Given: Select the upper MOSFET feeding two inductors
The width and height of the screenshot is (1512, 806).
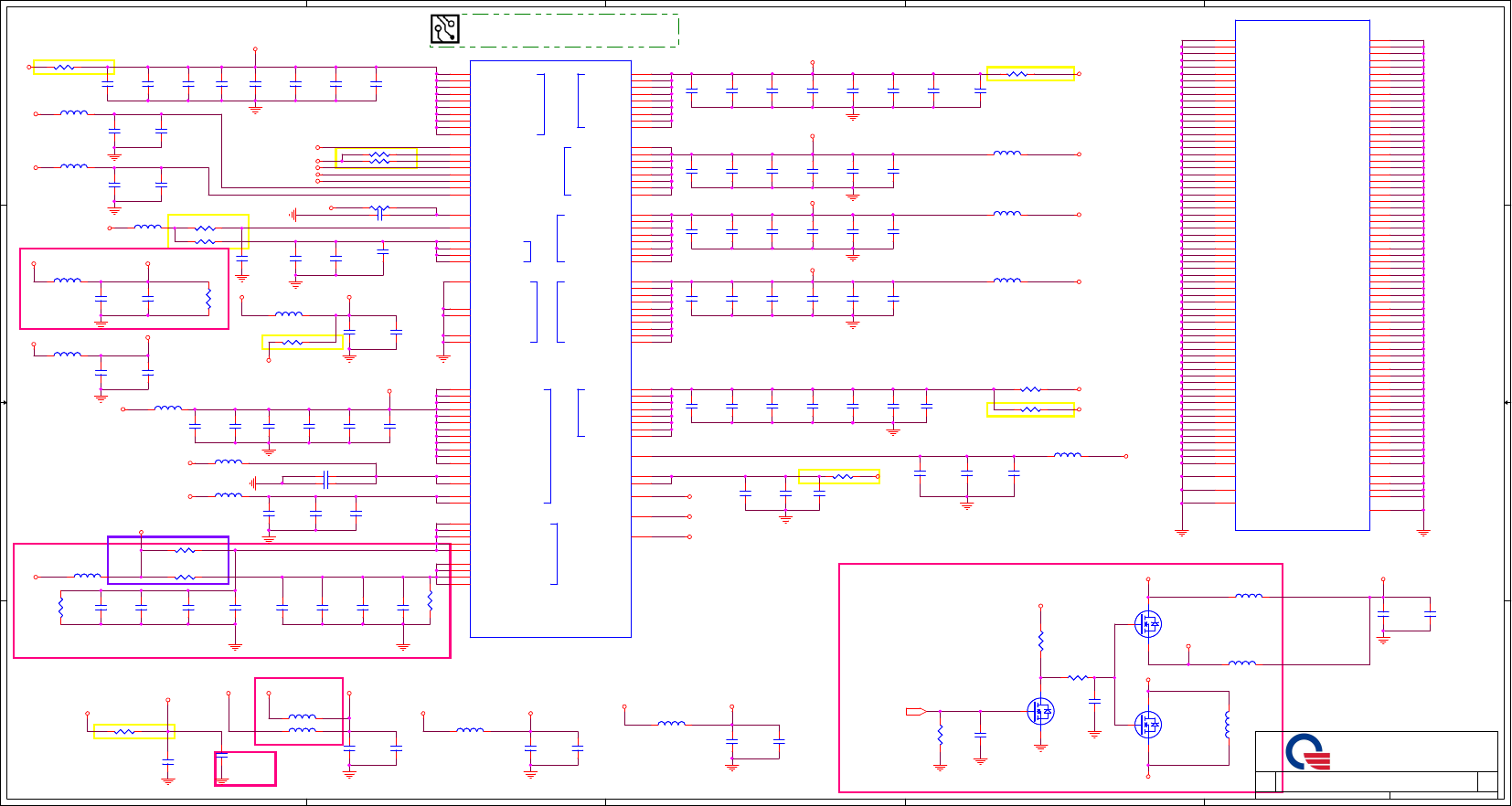Looking at the screenshot, I should click(x=1147, y=624).
